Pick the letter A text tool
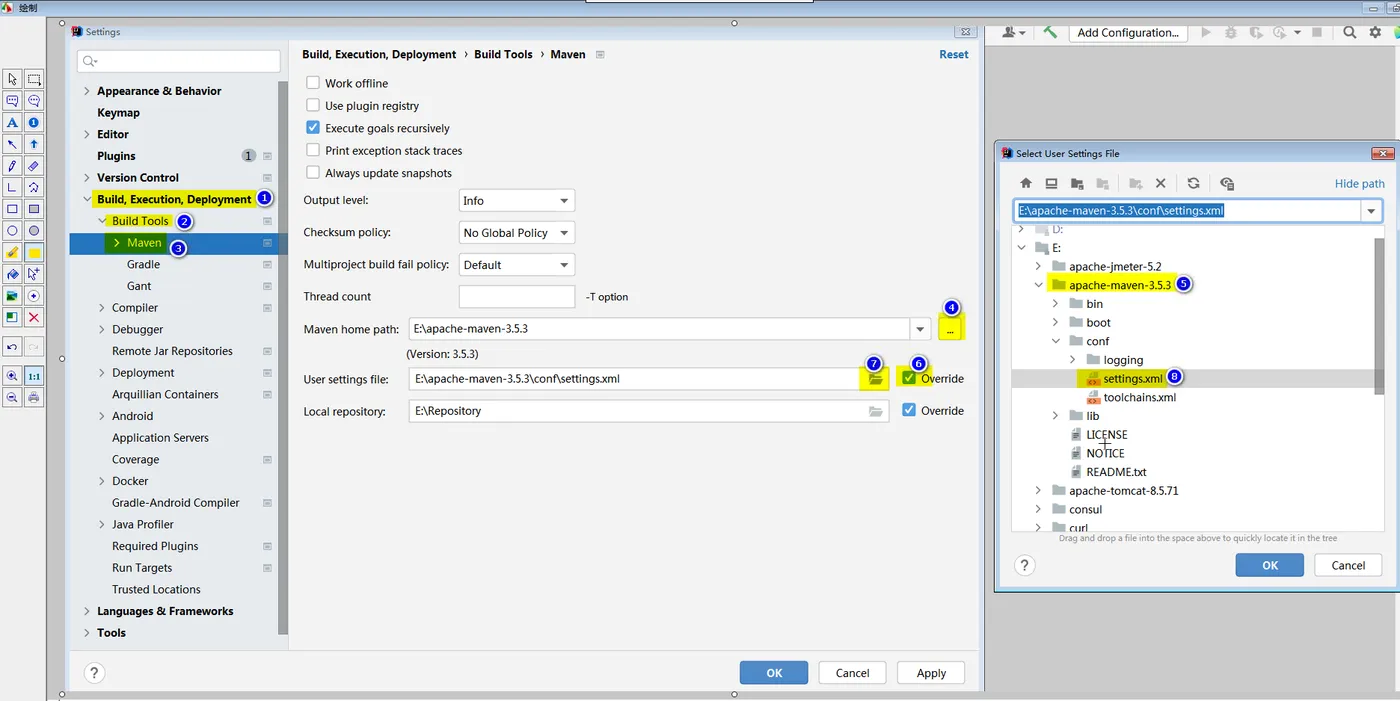The height and width of the screenshot is (701, 1400). (12, 122)
